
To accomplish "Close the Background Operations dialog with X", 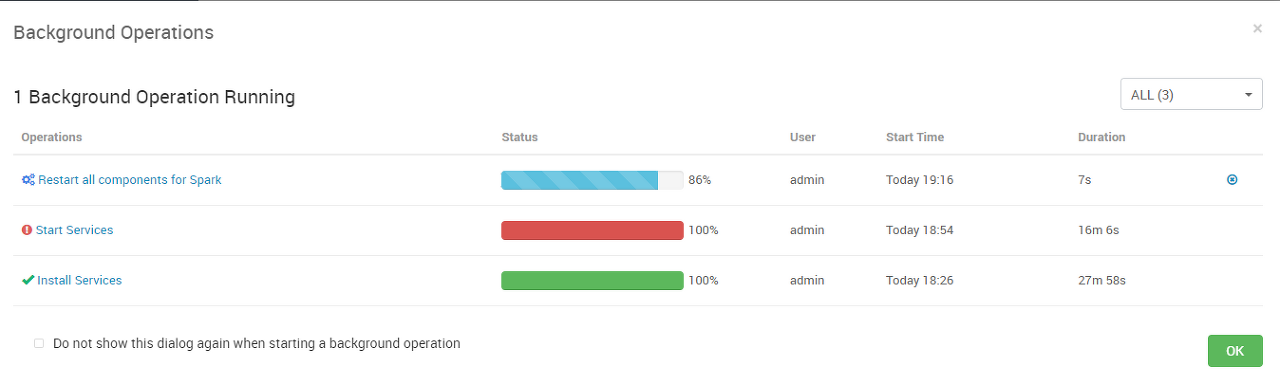I will 1257,29.
